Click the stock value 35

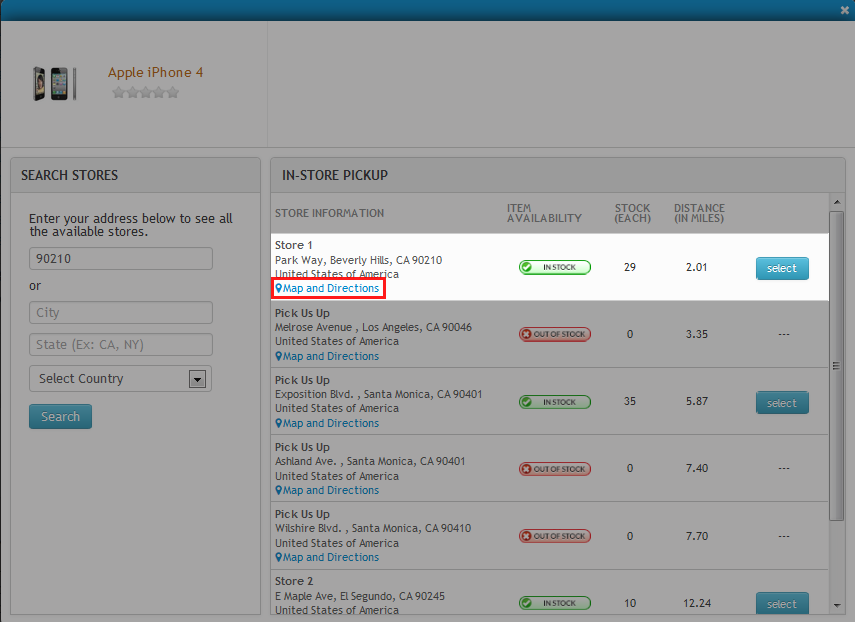click(630, 401)
